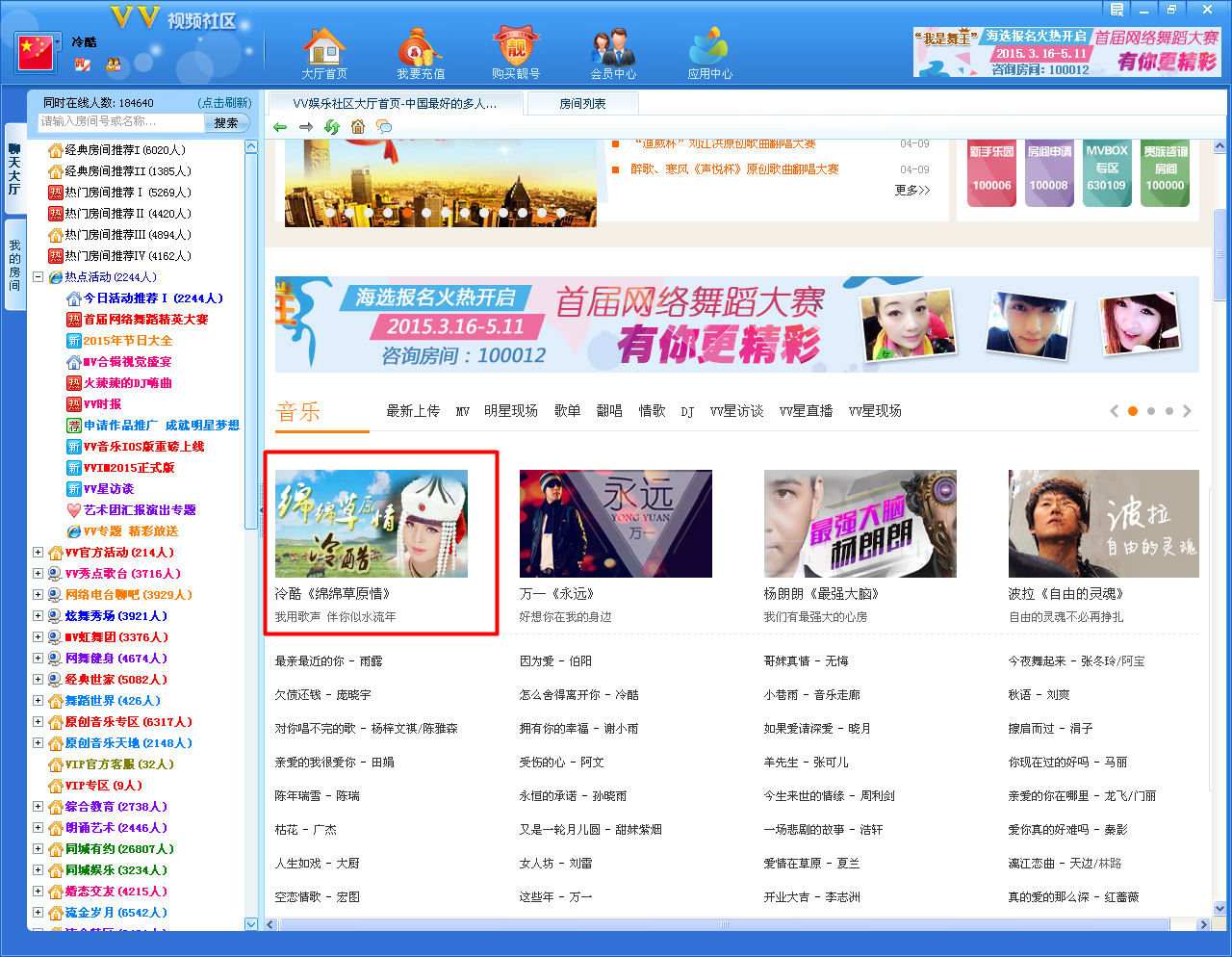Open 大厅首页 lobby home icon
1232x957 pixels.
pos(323,52)
